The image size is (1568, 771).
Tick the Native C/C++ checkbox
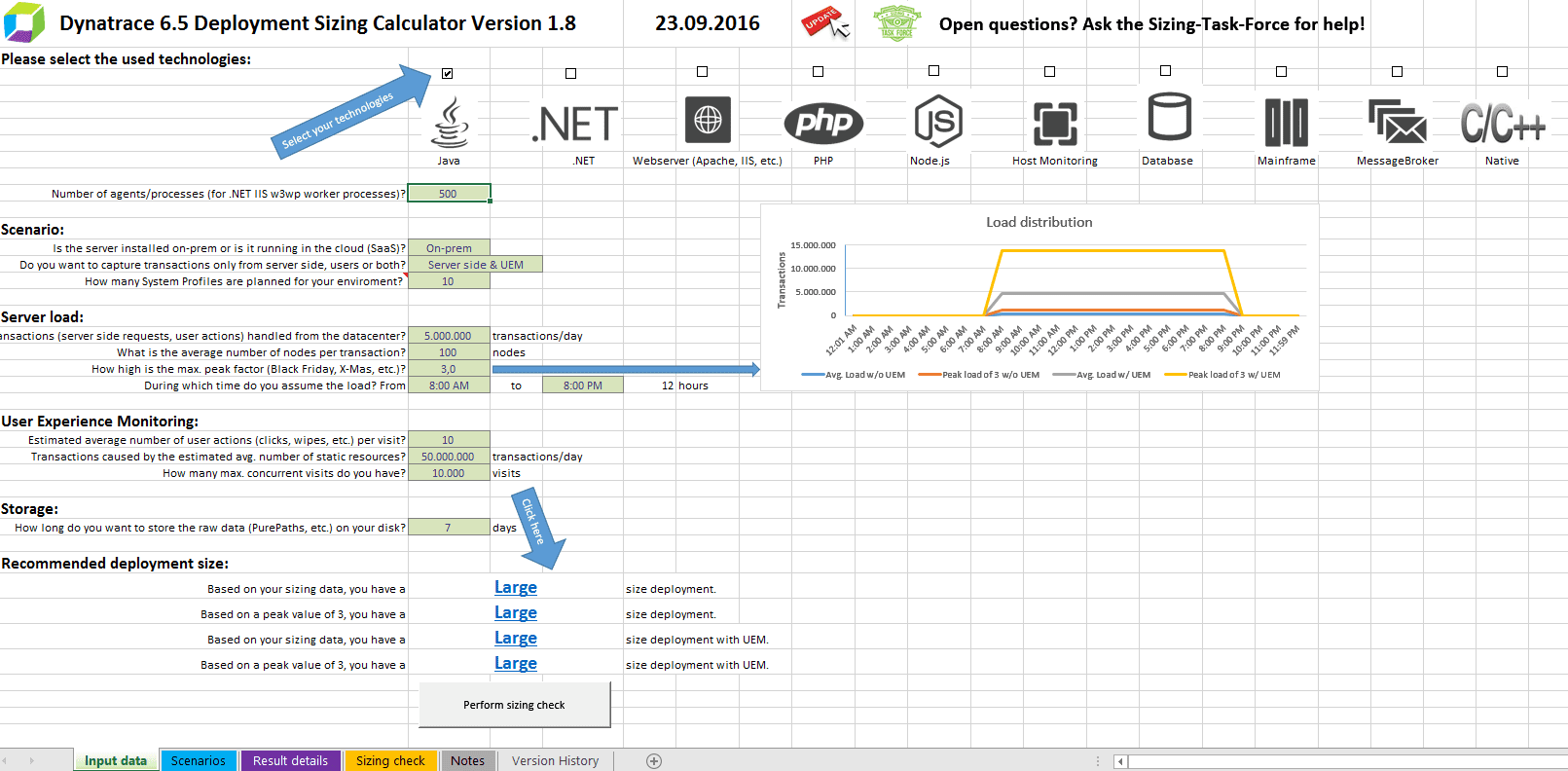click(1502, 71)
